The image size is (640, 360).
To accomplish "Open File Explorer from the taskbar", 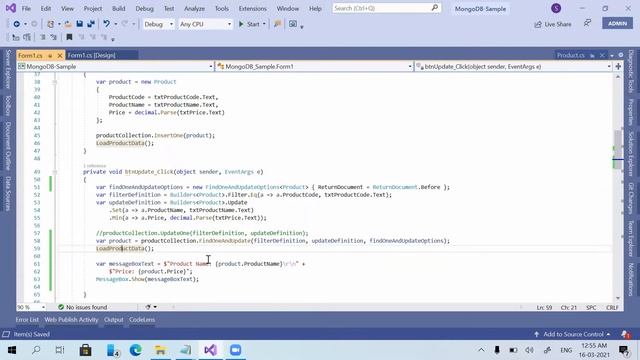I will click(x=160, y=350).
